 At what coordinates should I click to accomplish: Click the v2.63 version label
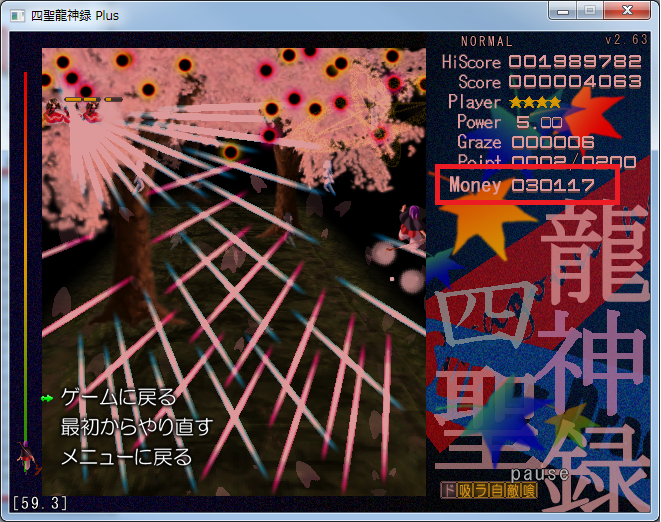click(x=626, y=40)
